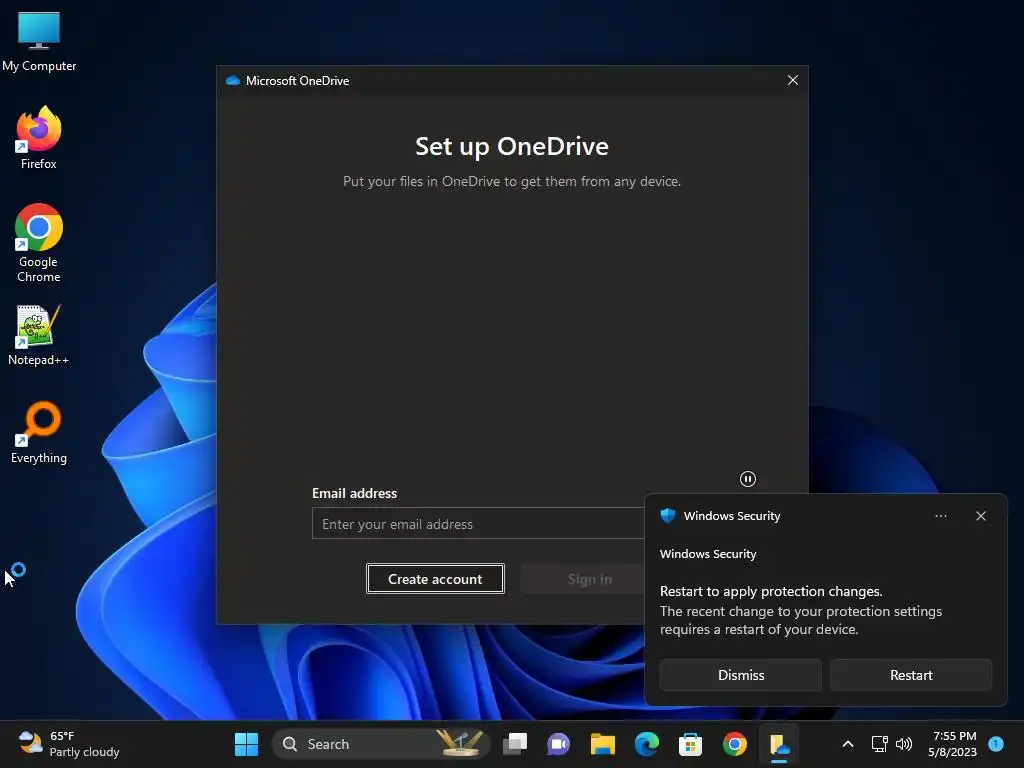The image size is (1024, 768).
Task: Open the Windows Start menu
Action: coord(246,744)
